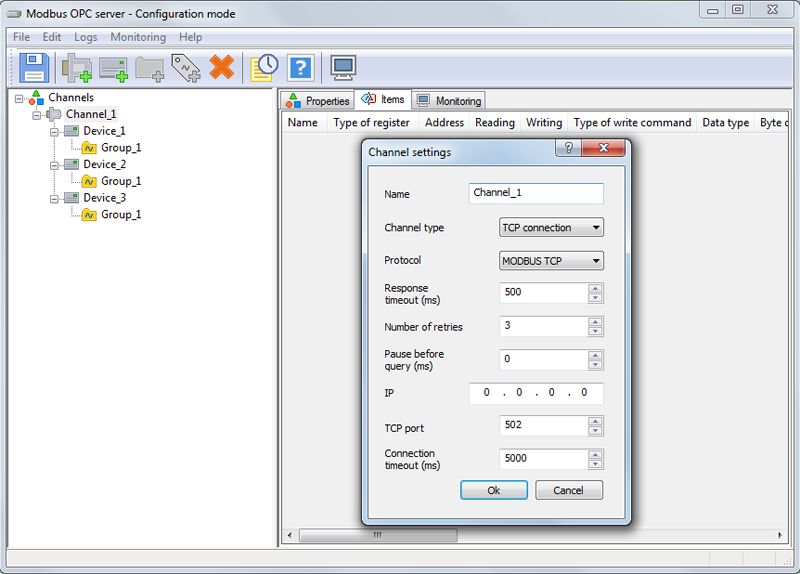Viewport: 800px width, 574px height.
Task: Decrease Connection timeout with down arrow
Action: [595, 464]
